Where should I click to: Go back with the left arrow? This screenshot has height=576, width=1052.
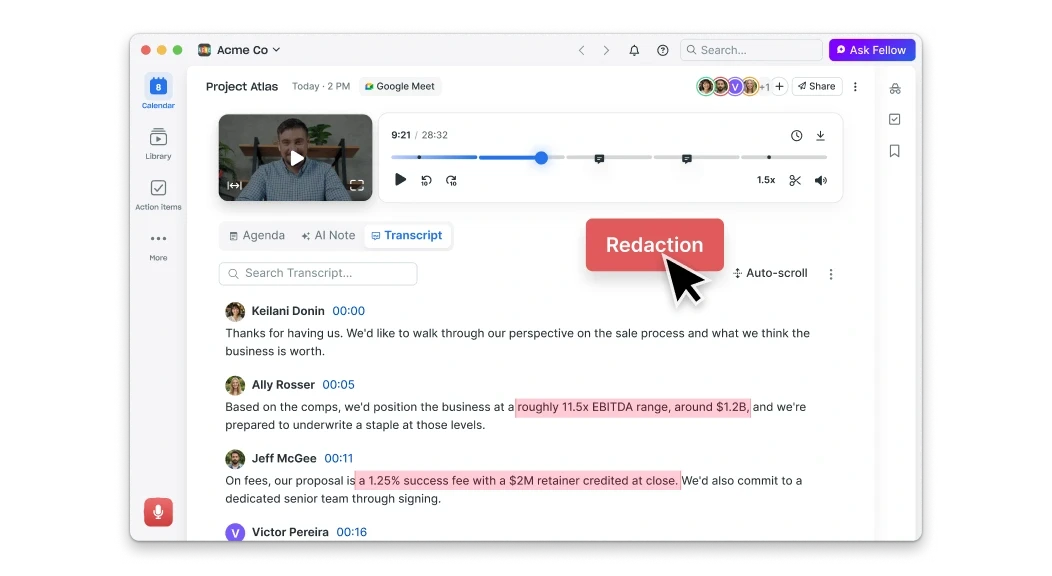tap(582, 50)
